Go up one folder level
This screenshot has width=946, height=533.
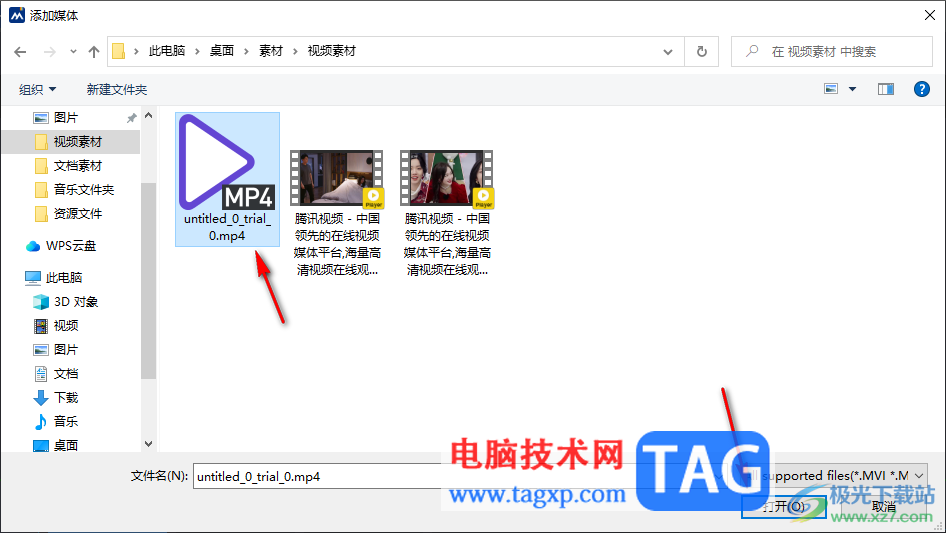(94, 52)
